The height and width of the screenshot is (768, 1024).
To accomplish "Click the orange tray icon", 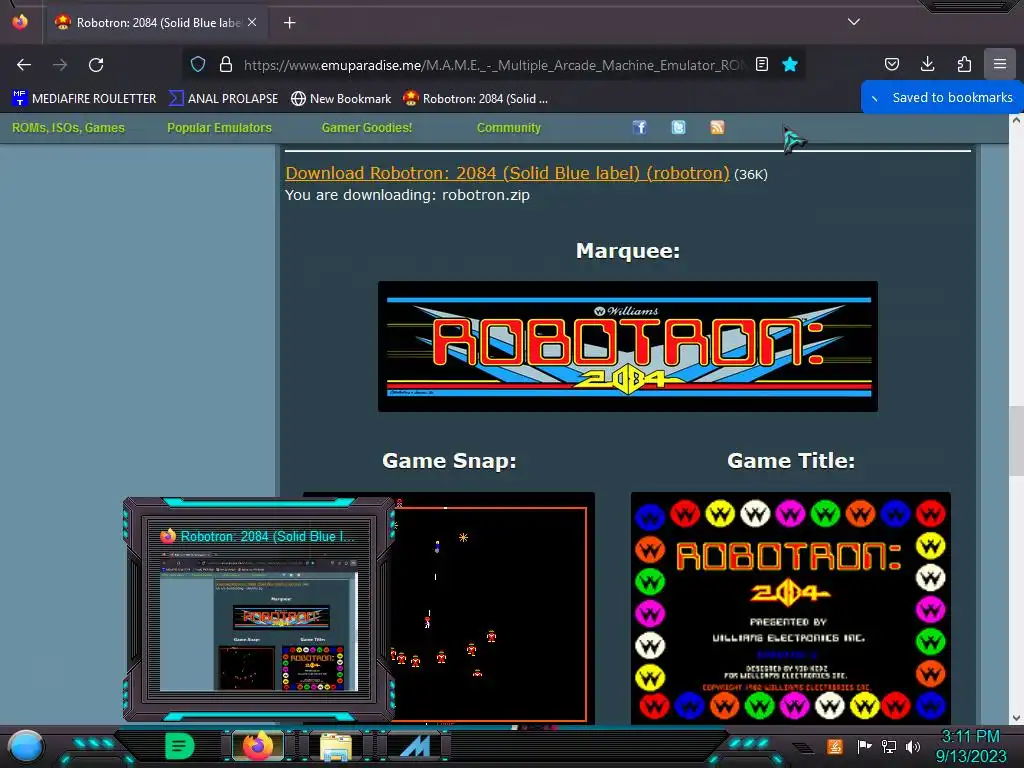I will 835,746.
